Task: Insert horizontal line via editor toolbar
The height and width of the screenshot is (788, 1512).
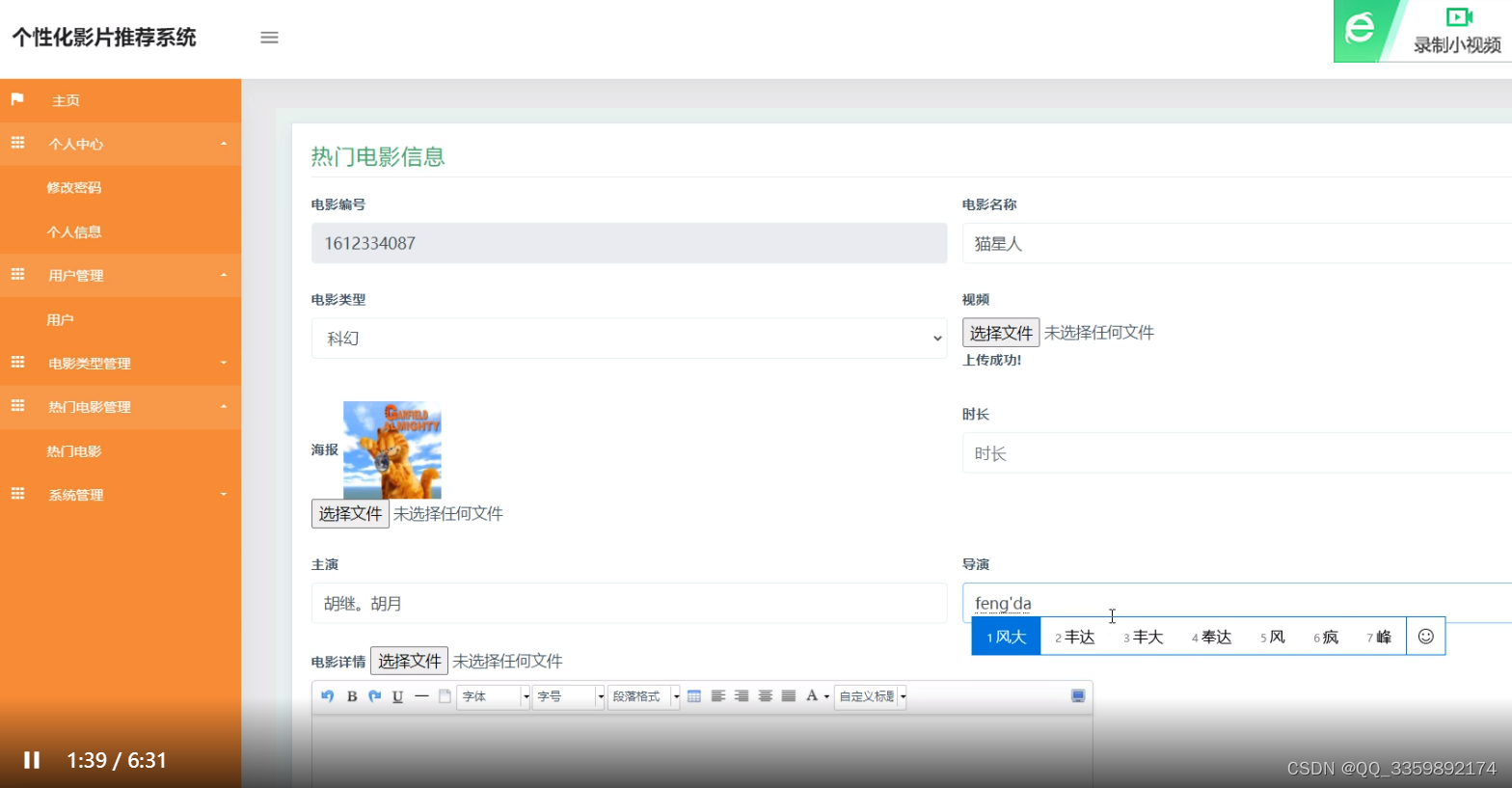Action: click(x=421, y=696)
